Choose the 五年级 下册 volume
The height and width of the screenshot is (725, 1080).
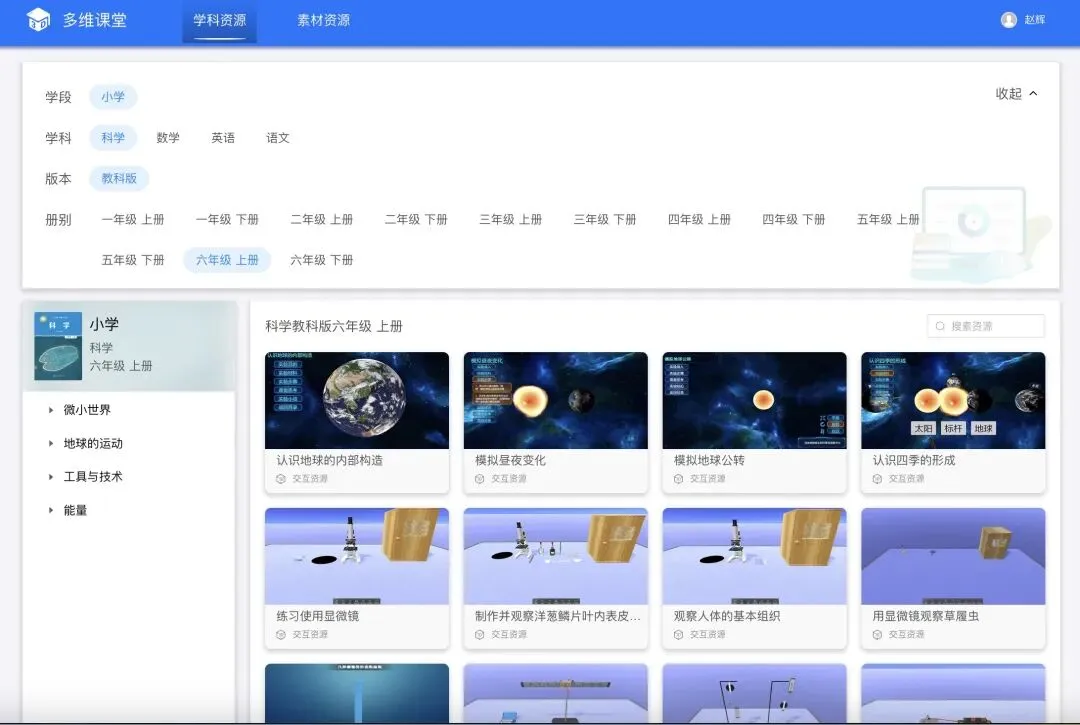tap(133, 260)
